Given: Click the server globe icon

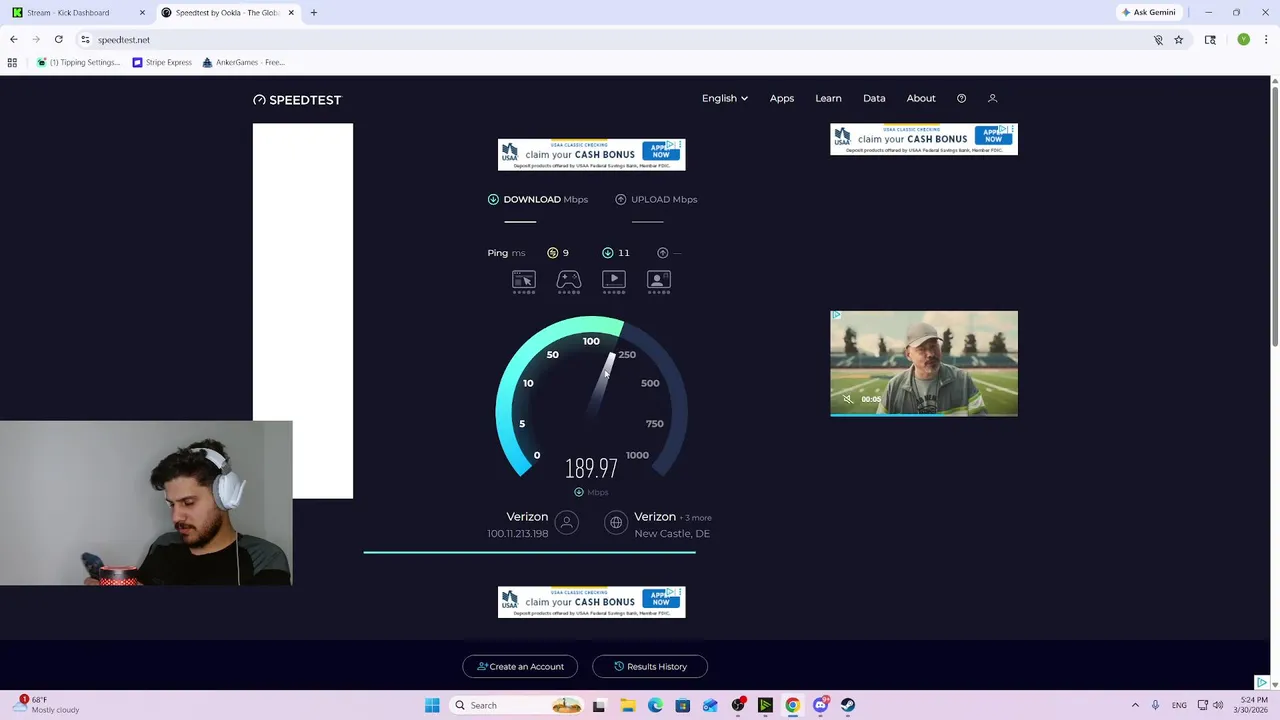Looking at the screenshot, I should point(616,522).
